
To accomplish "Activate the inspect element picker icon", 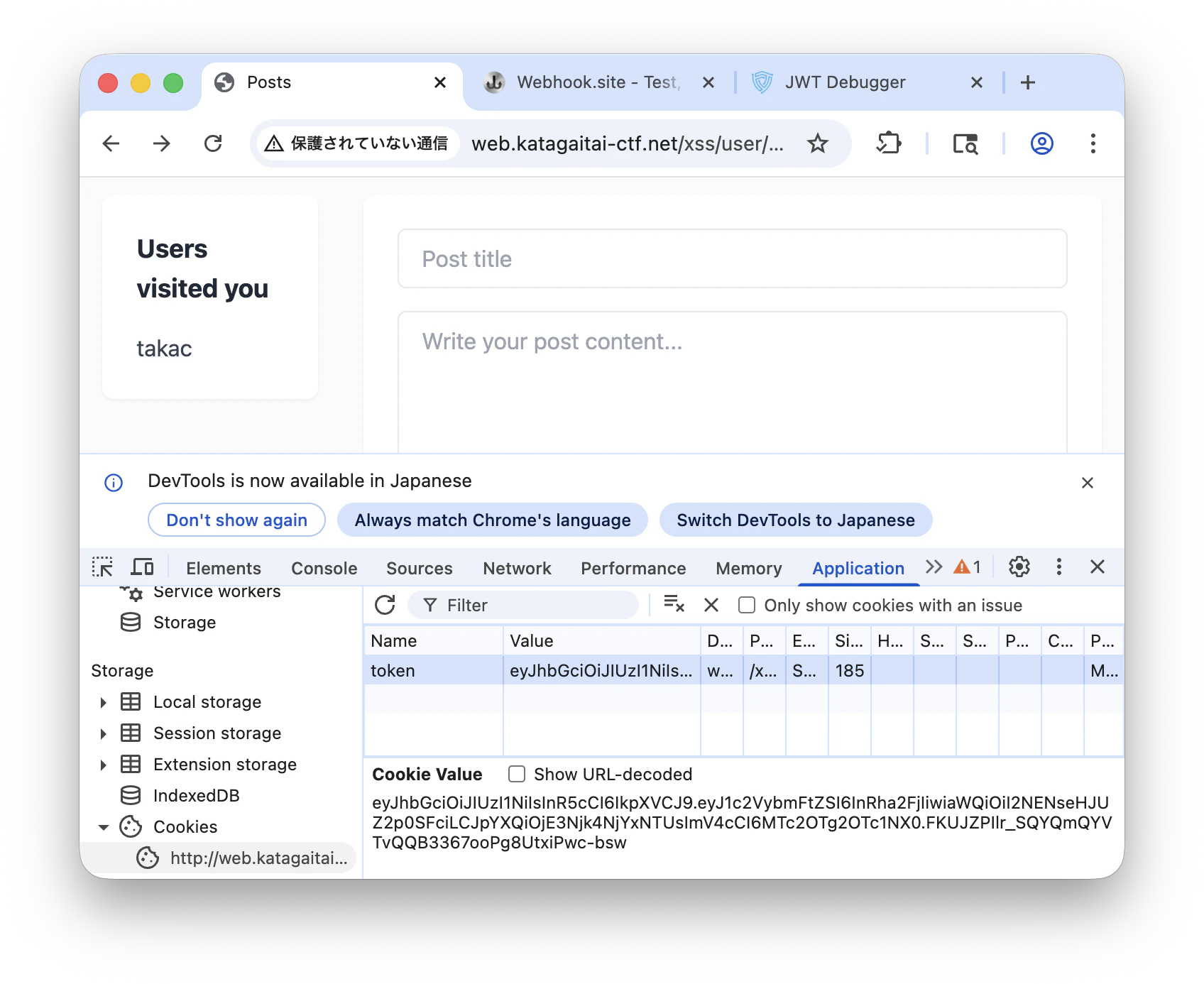I will tap(102, 567).
